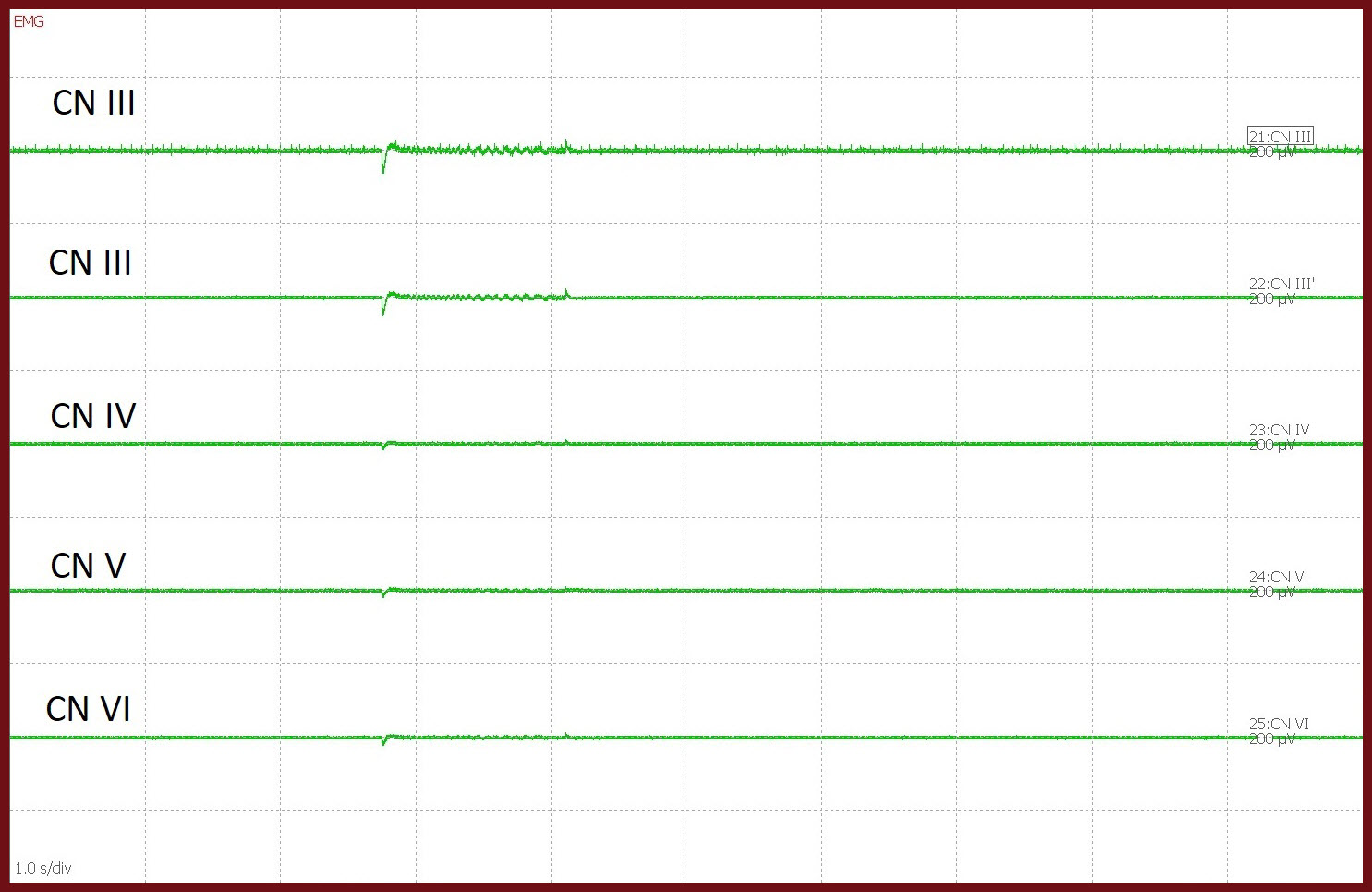Select the boxed 21:CN III channel label
This screenshot has width=1372, height=892.
(1279, 137)
